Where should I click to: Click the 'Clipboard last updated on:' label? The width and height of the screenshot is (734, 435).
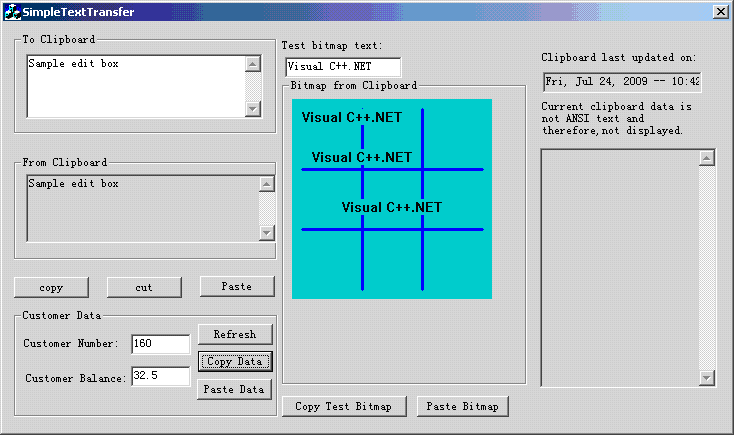coord(618,58)
